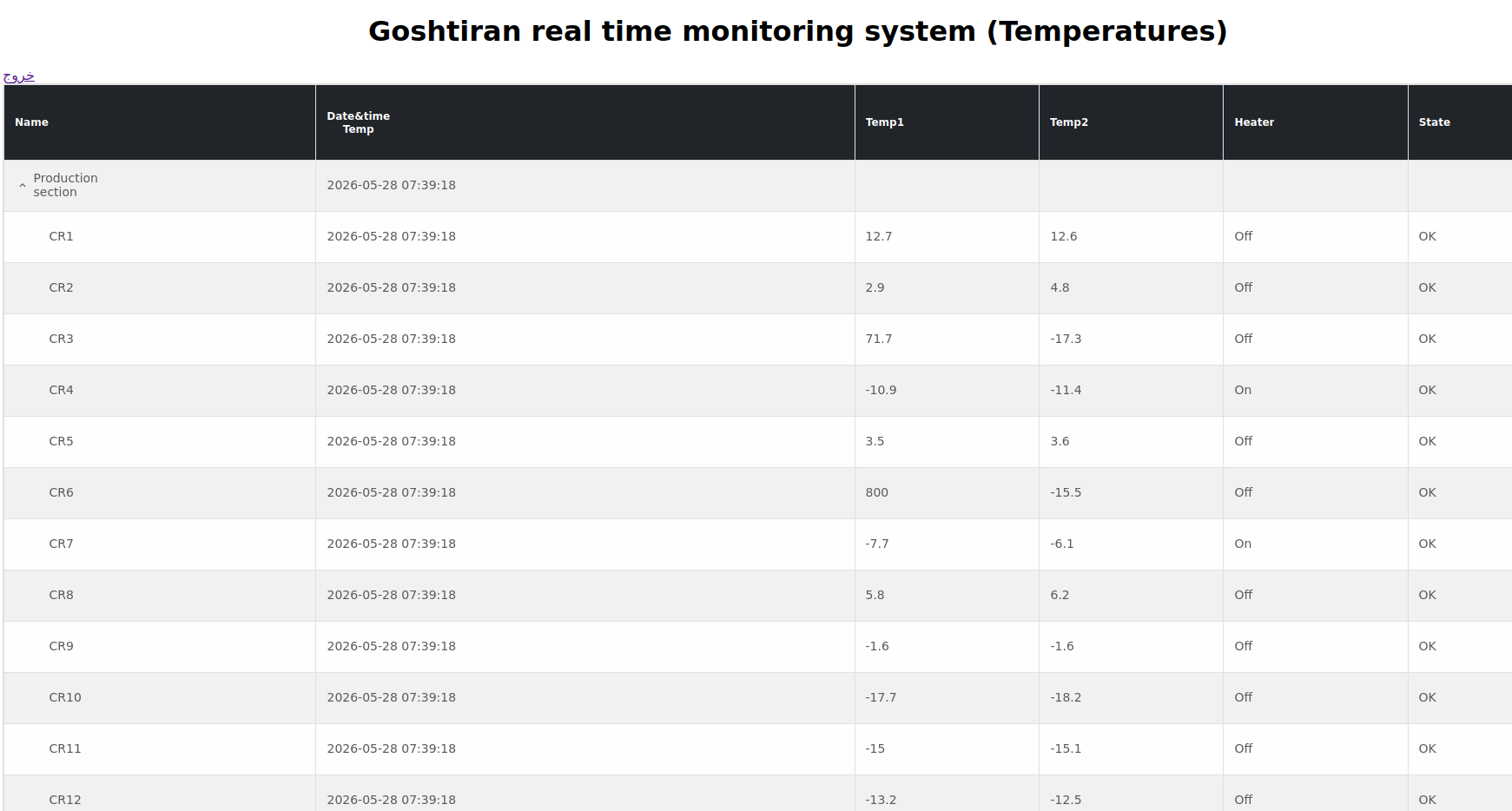Collapse the Production section group

[x=23, y=186]
